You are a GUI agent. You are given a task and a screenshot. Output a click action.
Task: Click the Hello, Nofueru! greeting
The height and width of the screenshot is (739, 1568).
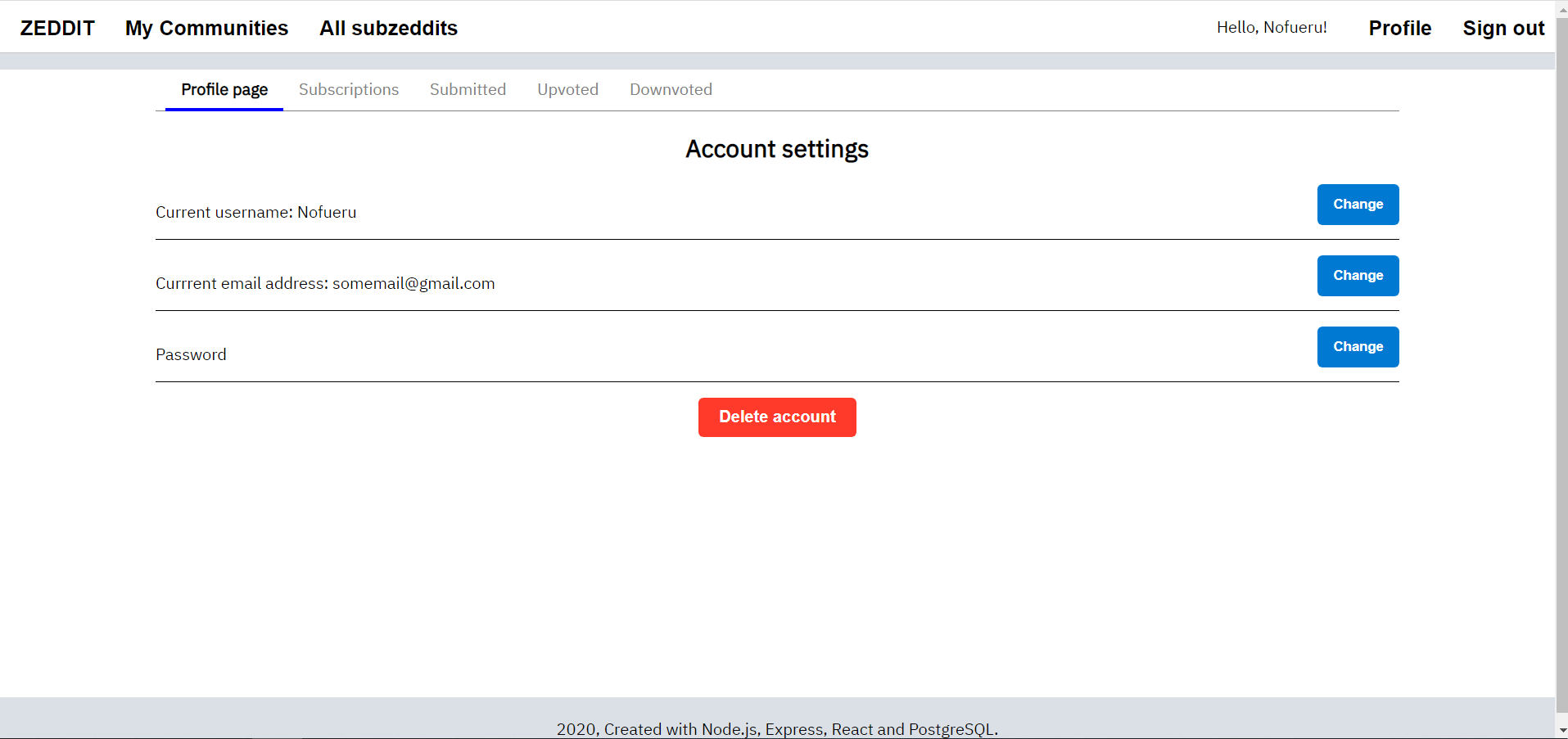click(1272, 28)
